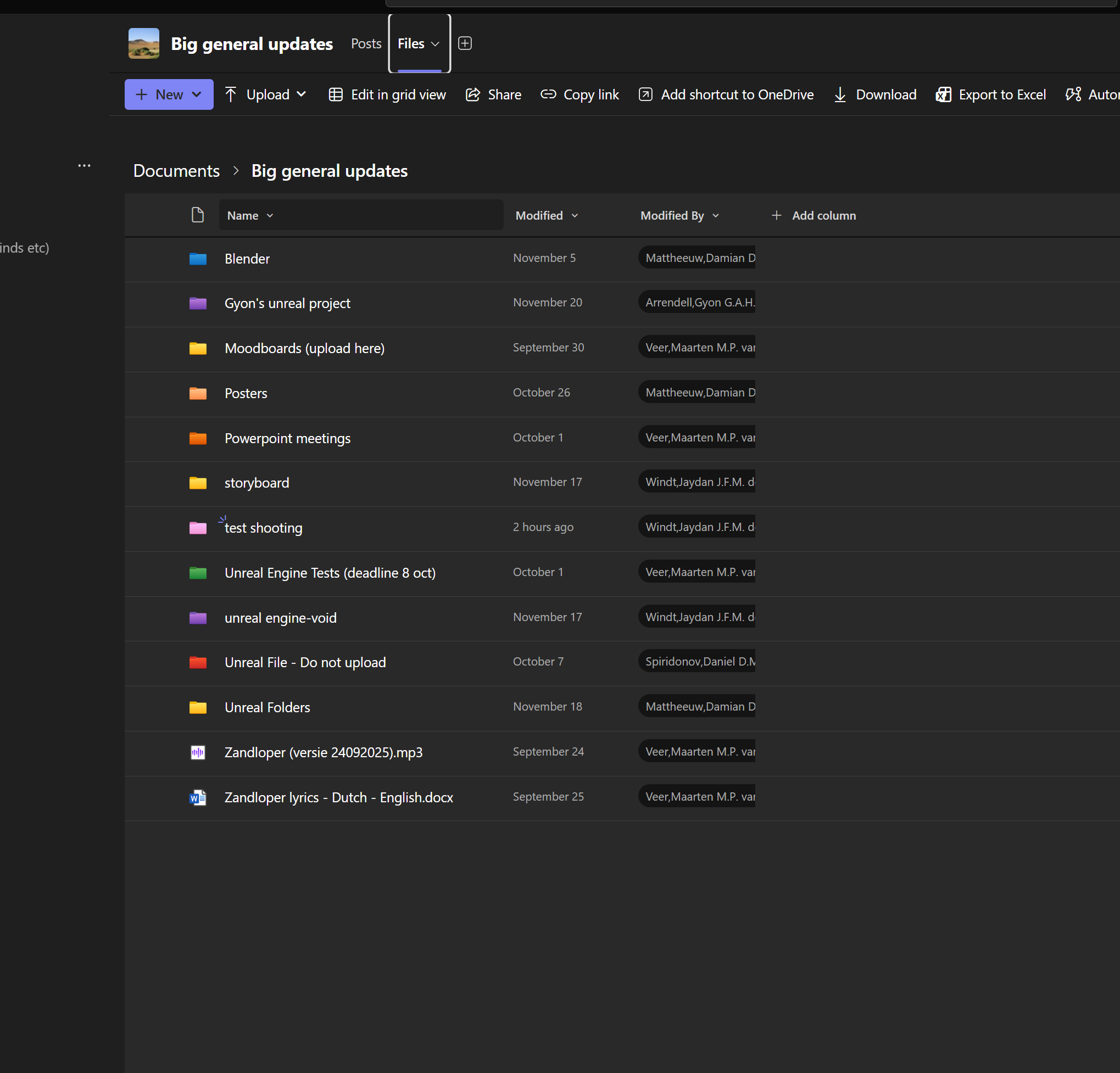Open Zandloper lyrics Dutch English docx
This screenshot has width=1120, height=1073.
coord(338,797)
